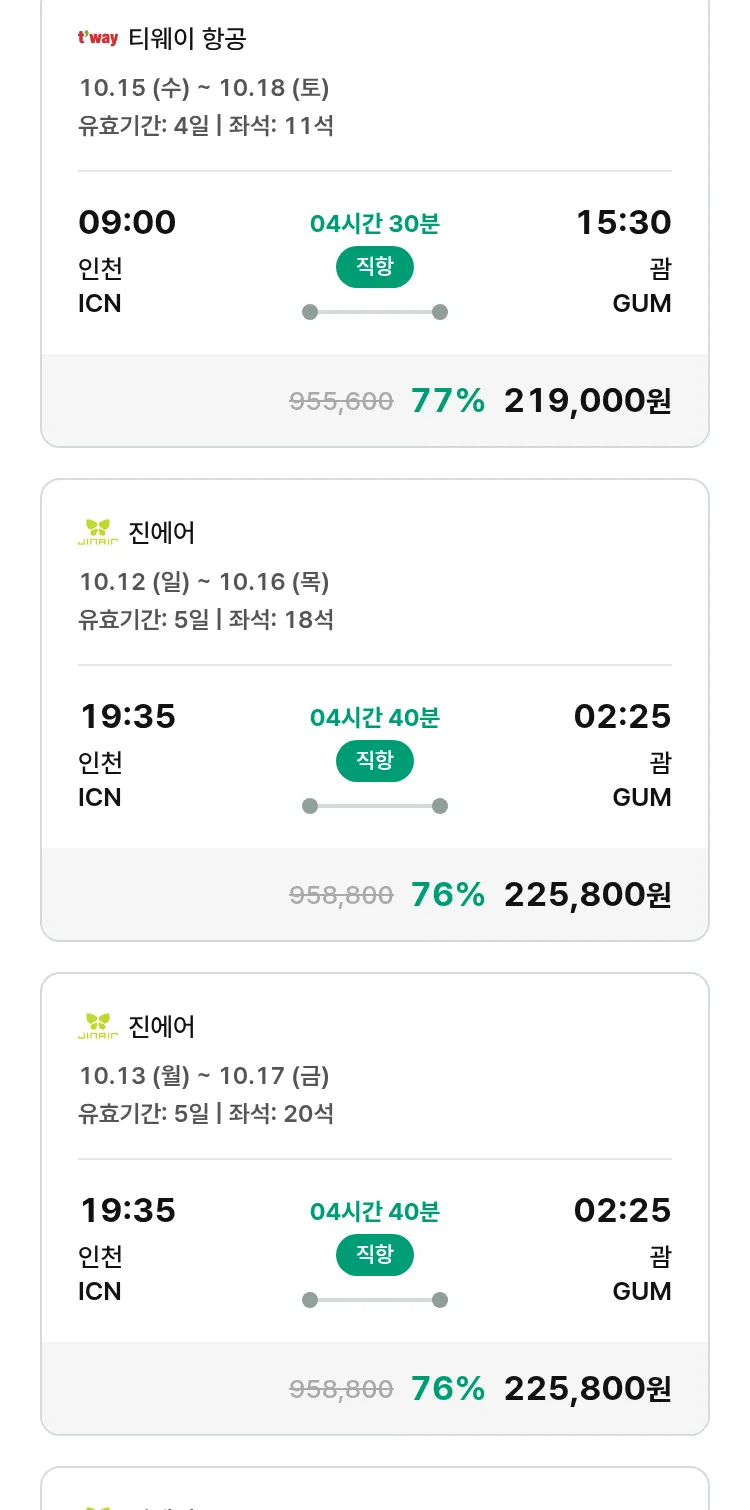
Task: Click the t'way airline logo
Action: [98, 39]
